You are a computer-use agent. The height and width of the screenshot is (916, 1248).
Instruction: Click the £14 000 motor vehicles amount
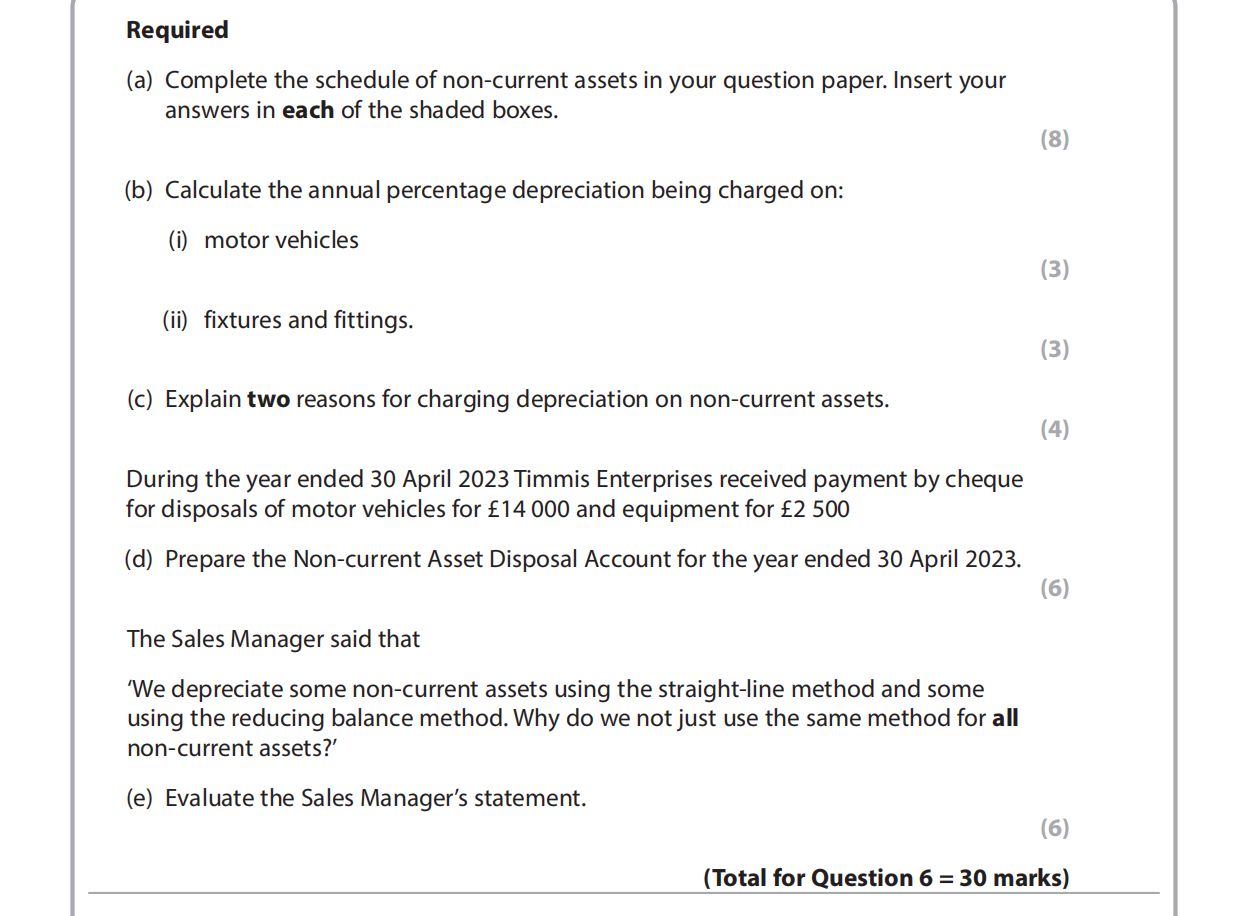(x=528, y=509)
